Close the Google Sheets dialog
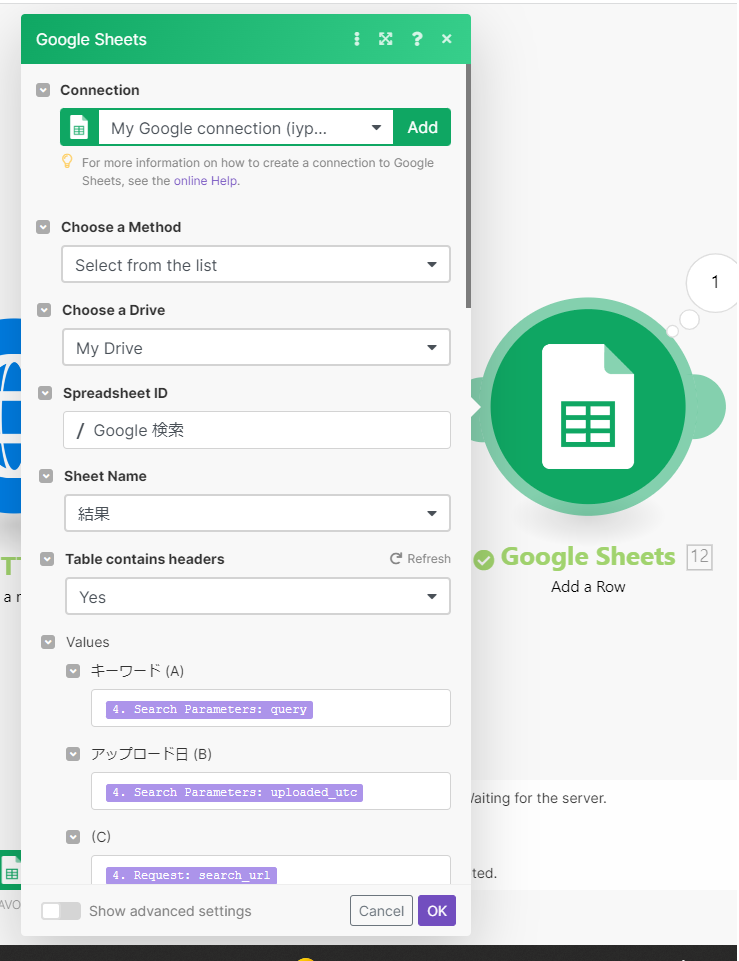 pos(447,39)
